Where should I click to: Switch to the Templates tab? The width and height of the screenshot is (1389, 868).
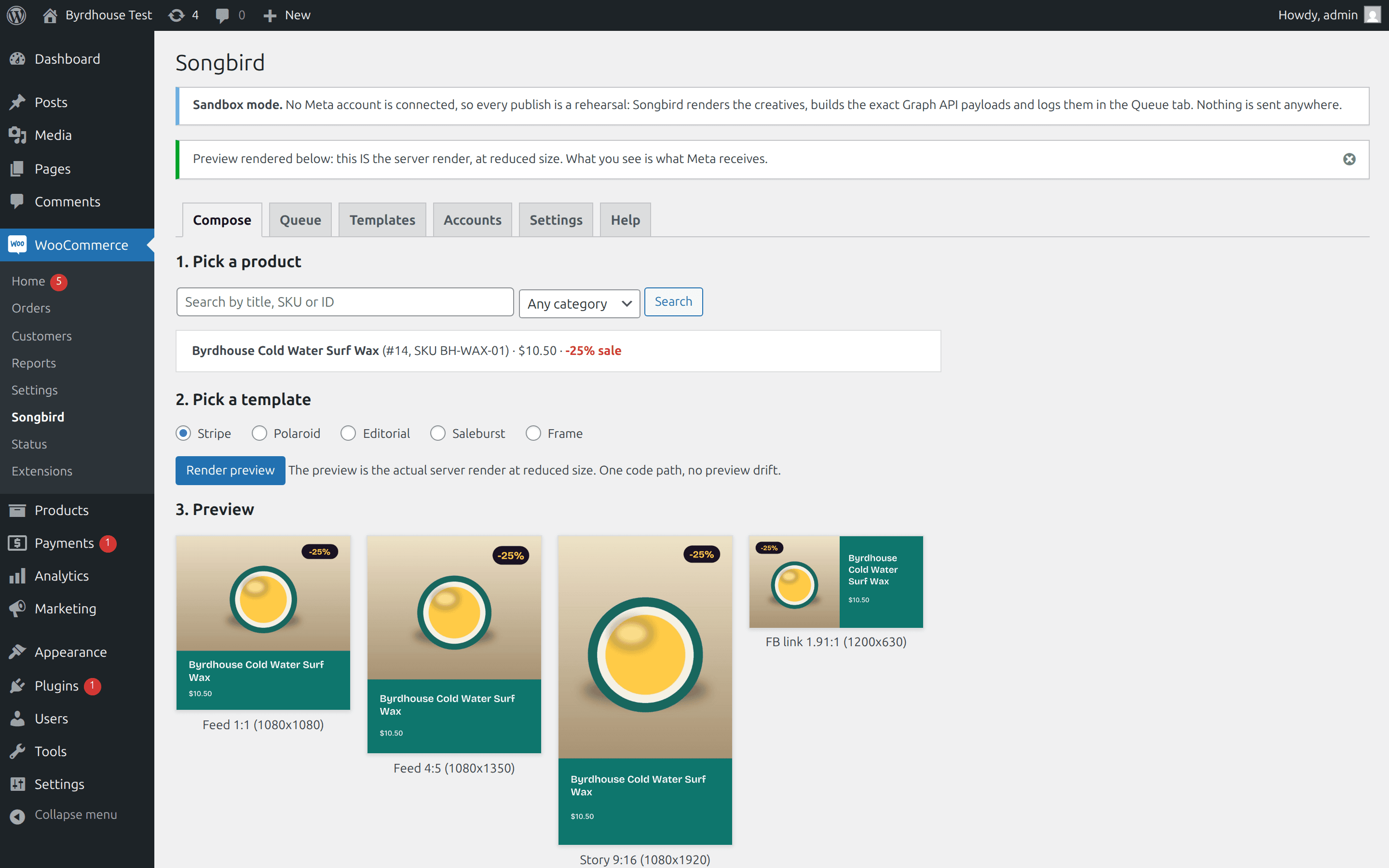382,220
